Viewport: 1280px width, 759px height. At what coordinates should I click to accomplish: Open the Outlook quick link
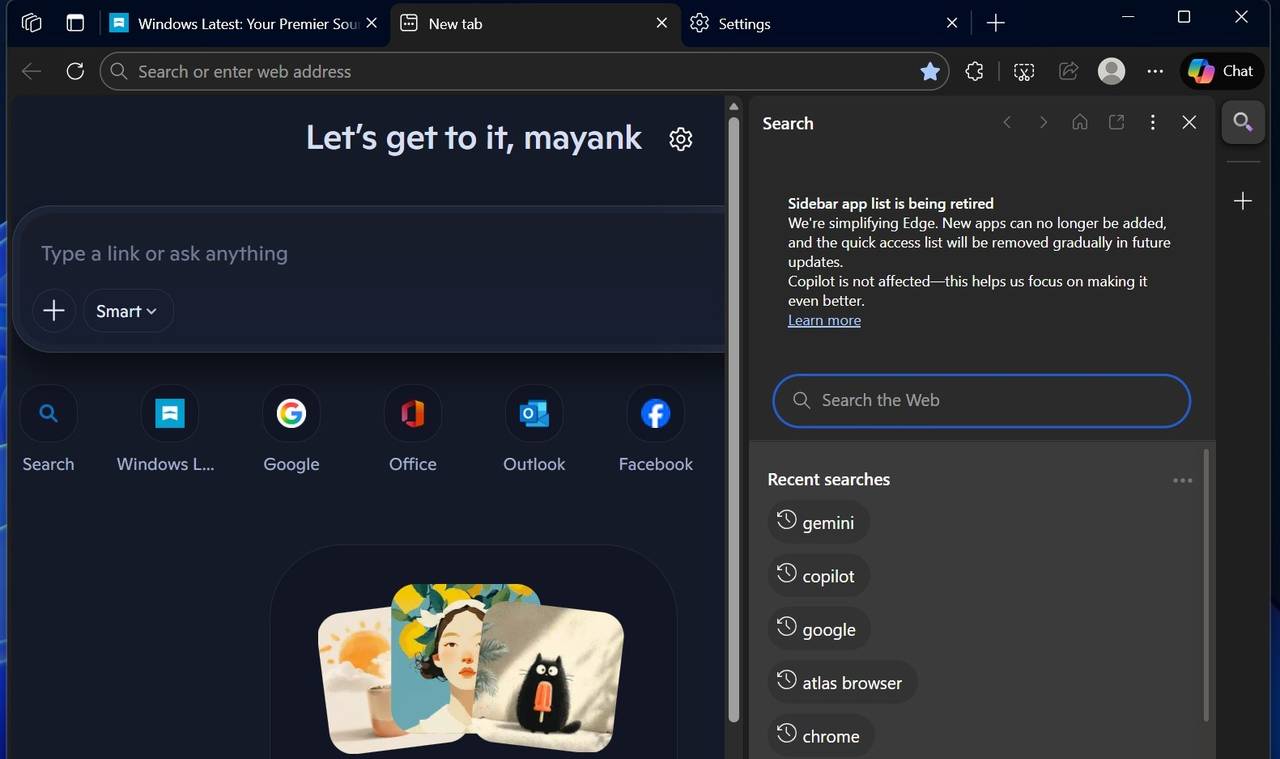coord(534,429)
